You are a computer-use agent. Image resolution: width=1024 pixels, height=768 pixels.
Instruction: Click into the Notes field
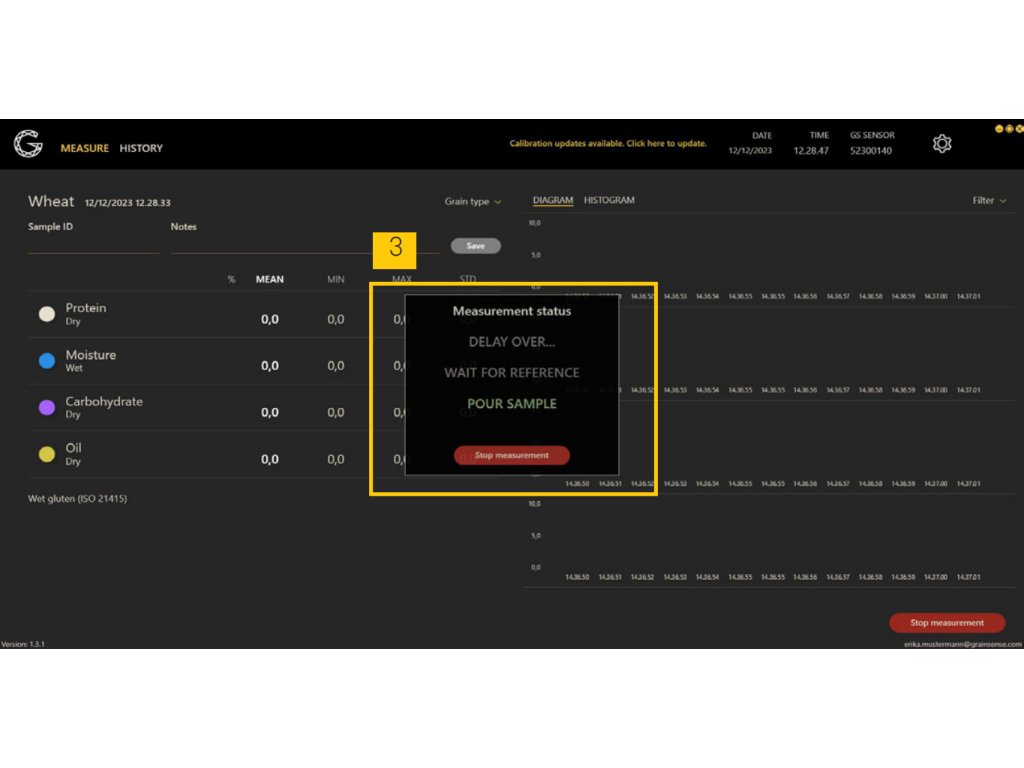[x=300, y=244]
